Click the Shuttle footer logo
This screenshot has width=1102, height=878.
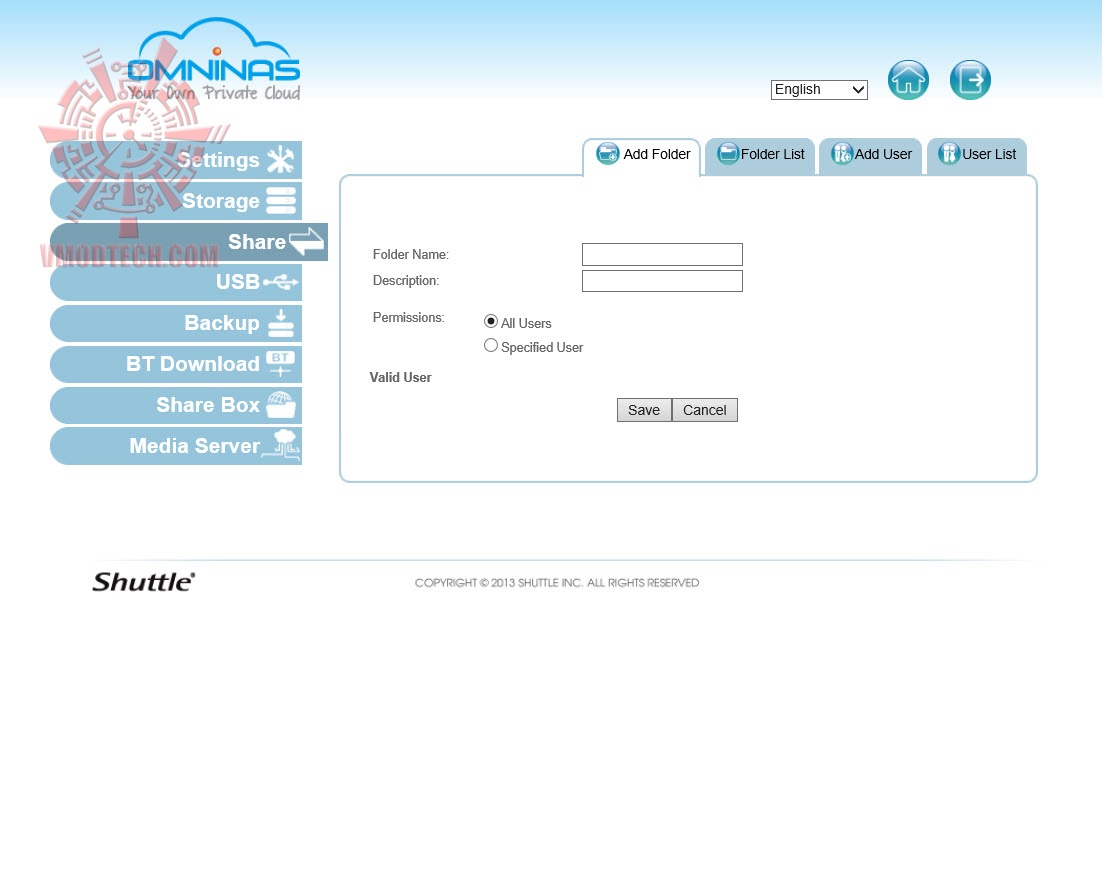(x=144, y=581)
